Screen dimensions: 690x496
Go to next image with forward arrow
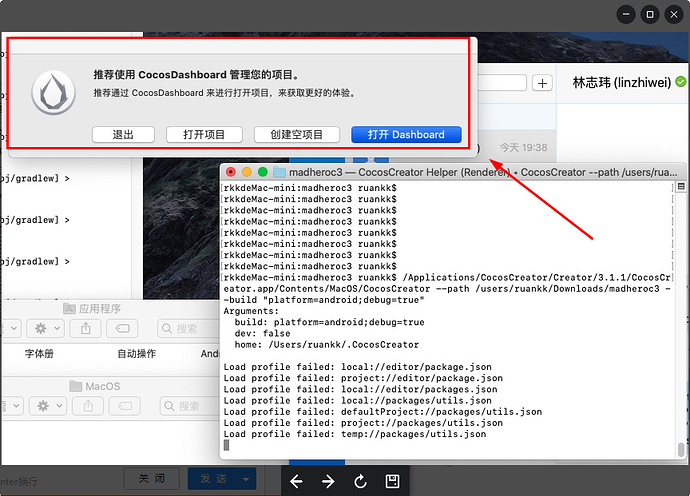[328, 481]
